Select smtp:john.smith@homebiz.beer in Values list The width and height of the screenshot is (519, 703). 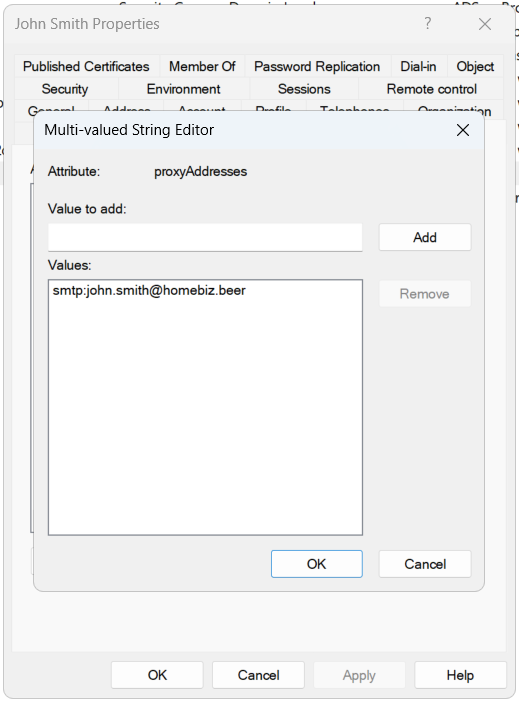click(149, 291)
